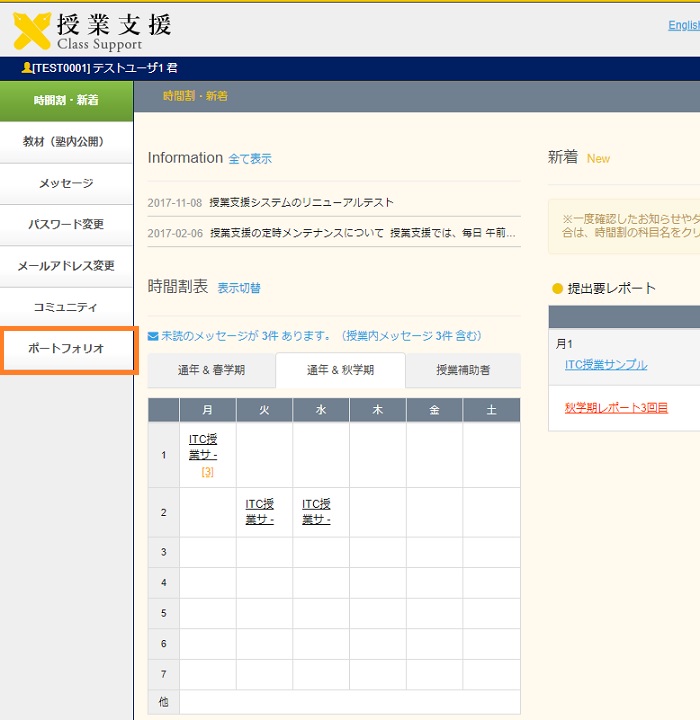This screenshot has height=720, width=700.
Task: Select メールアドレス変更 in the sidebar
Action: pos(66,266)
